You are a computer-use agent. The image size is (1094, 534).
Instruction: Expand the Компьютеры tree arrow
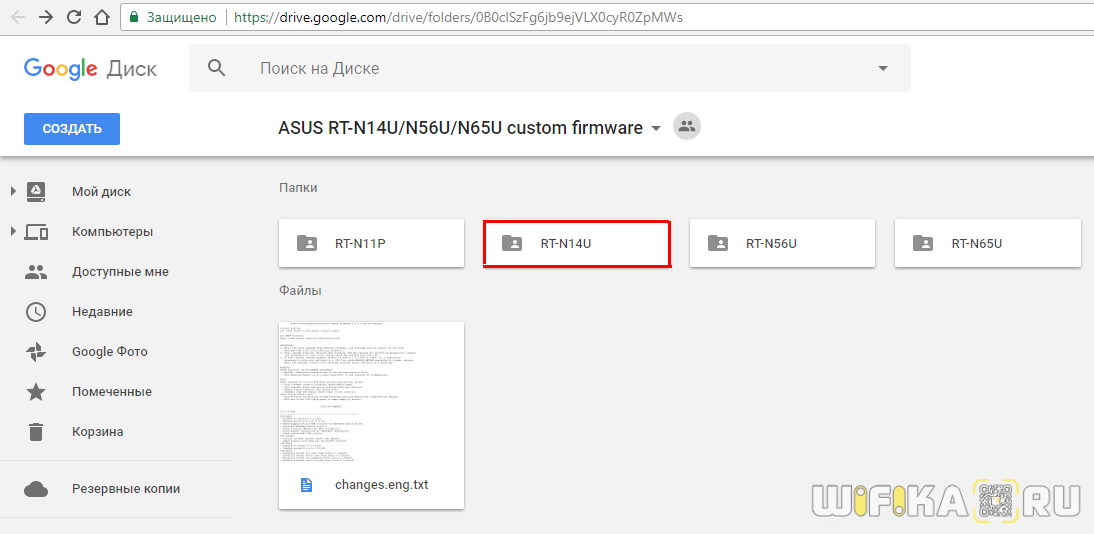click(x=13, y=231)
